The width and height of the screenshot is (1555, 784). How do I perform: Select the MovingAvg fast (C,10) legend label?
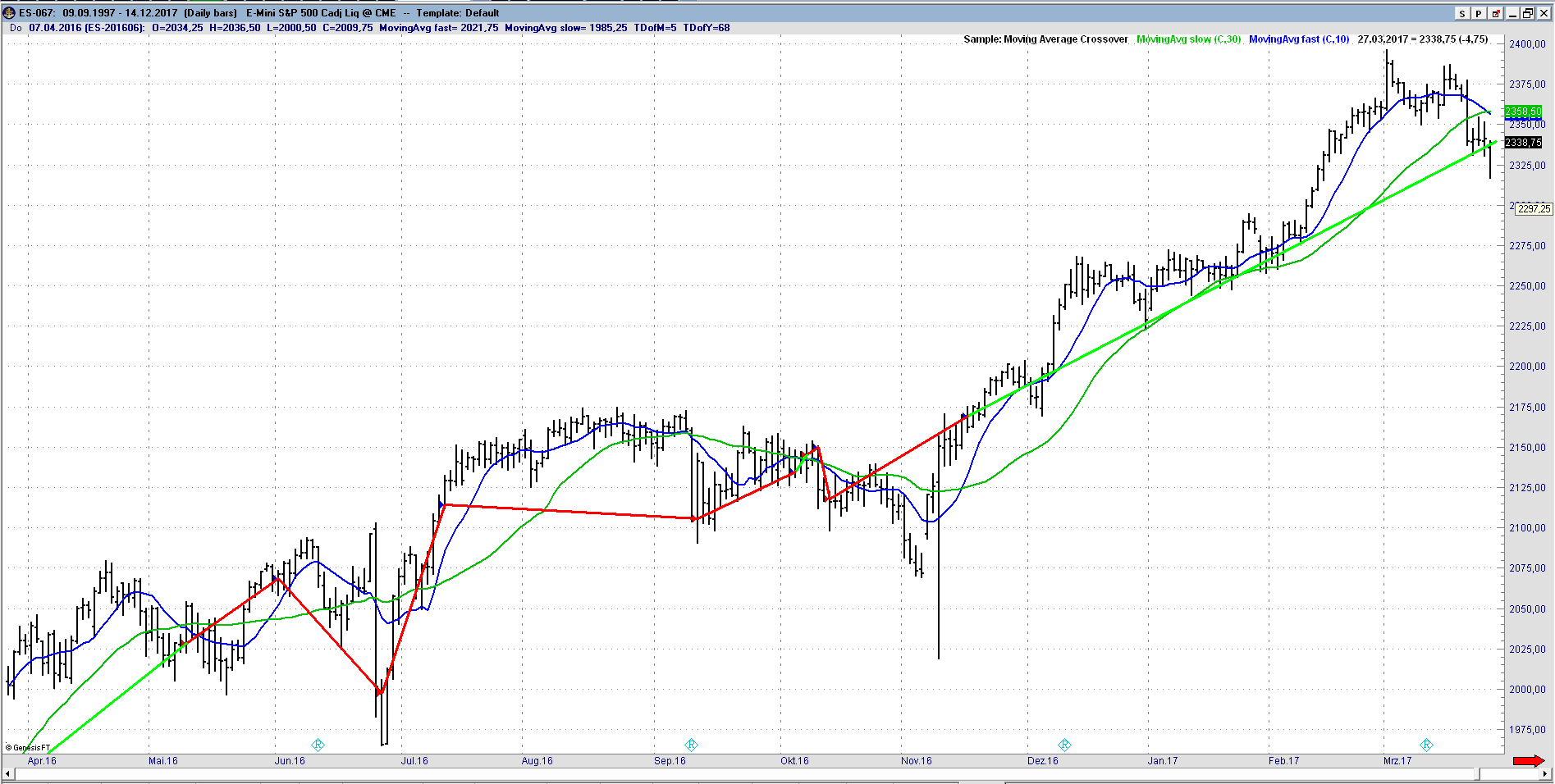[1298, 39]
